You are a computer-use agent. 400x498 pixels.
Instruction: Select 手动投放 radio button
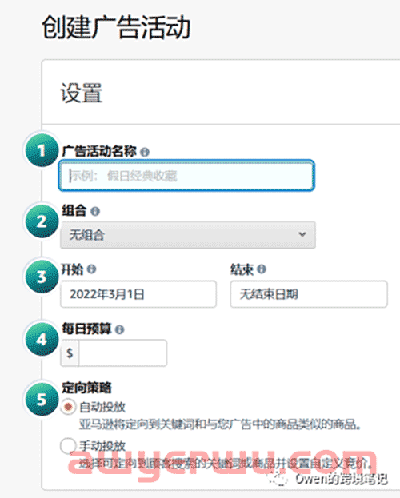pos(68,446)
